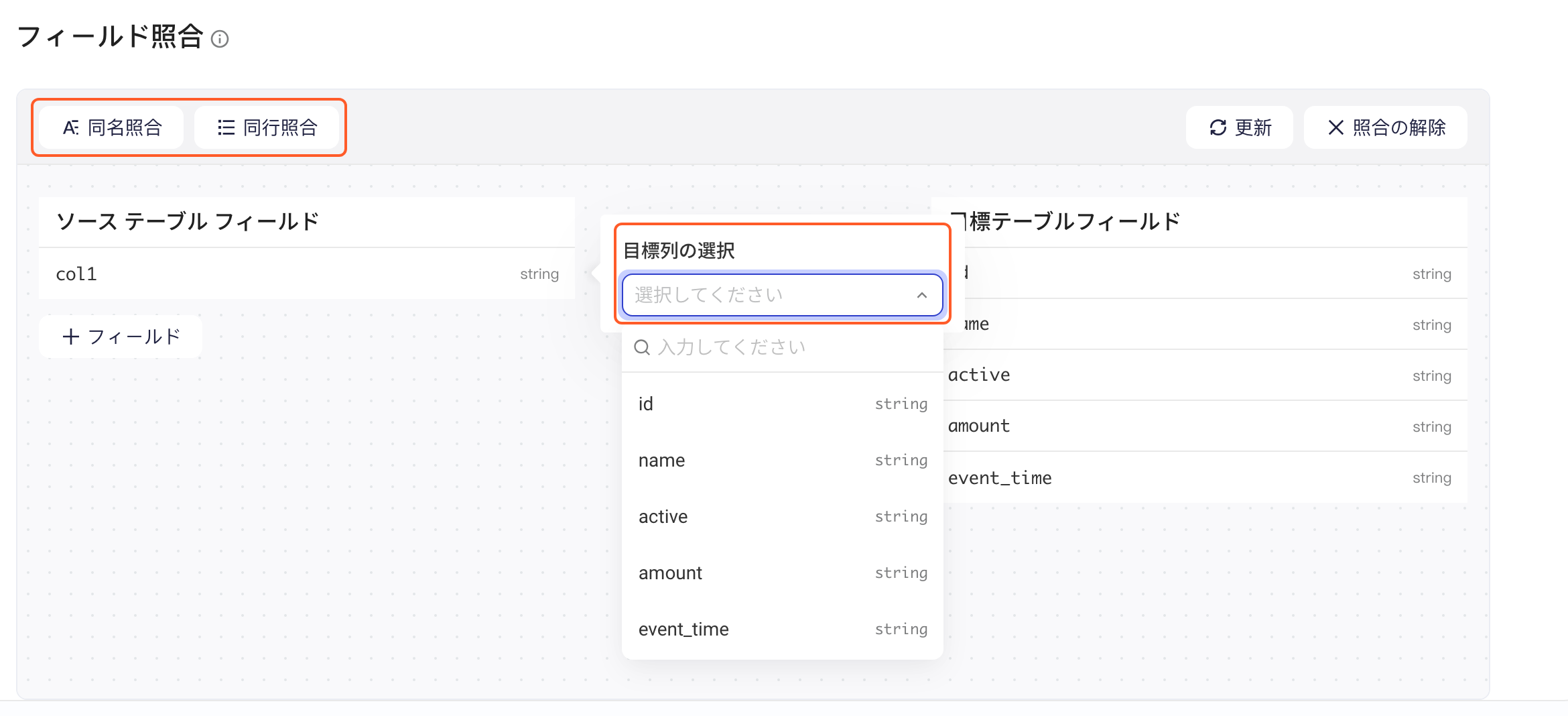Click the col1 source field row
This screenshot has height=716, width=1568.
(x=307, y=274)
